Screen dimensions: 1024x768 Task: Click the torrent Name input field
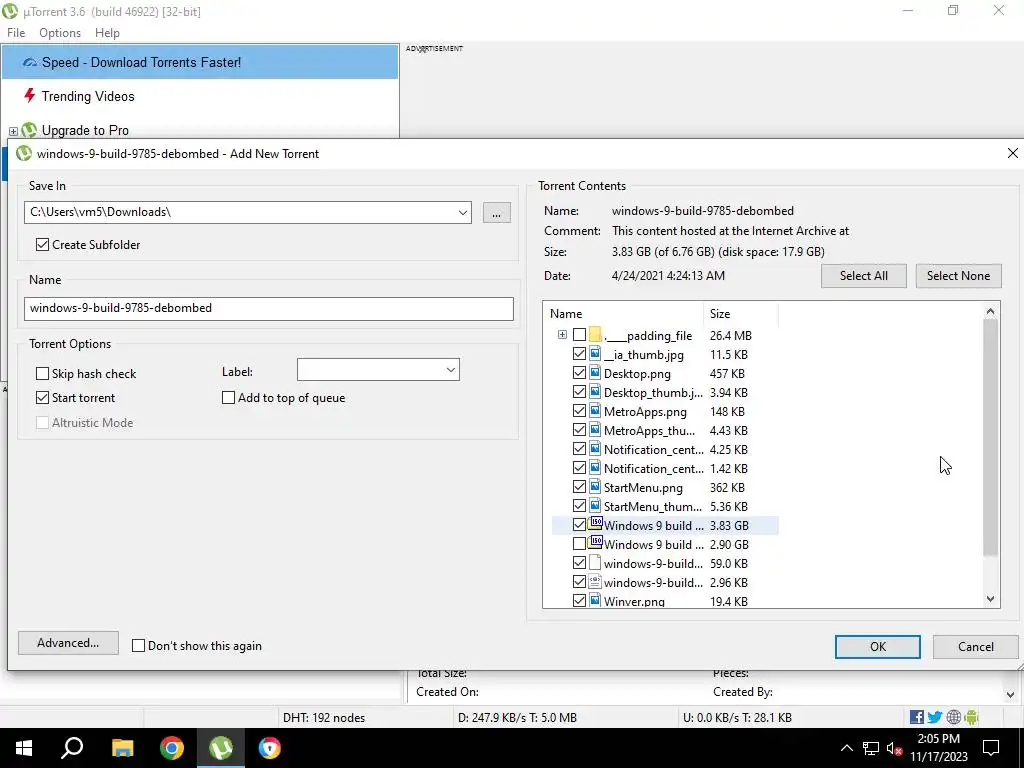(x=268, y=308)
